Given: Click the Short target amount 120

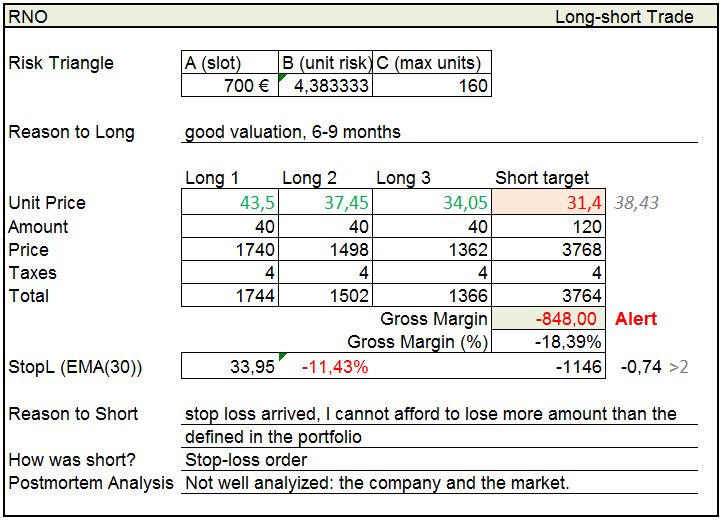Looking at the screenshot, I should point(550,227).
